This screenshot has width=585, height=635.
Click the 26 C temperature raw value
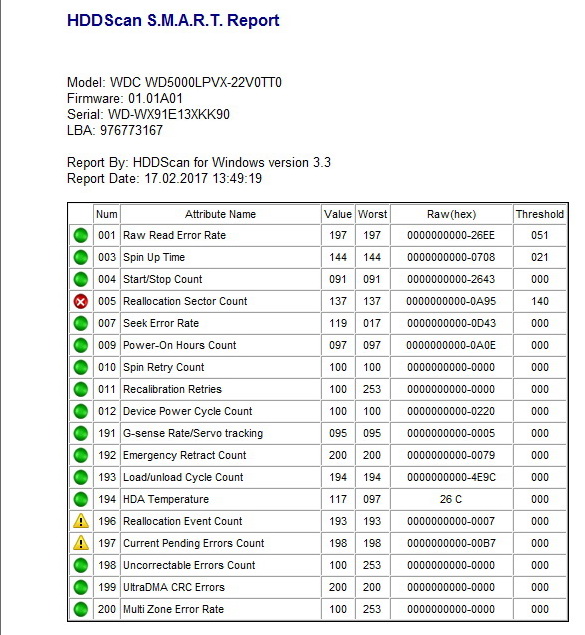(451, 499)
